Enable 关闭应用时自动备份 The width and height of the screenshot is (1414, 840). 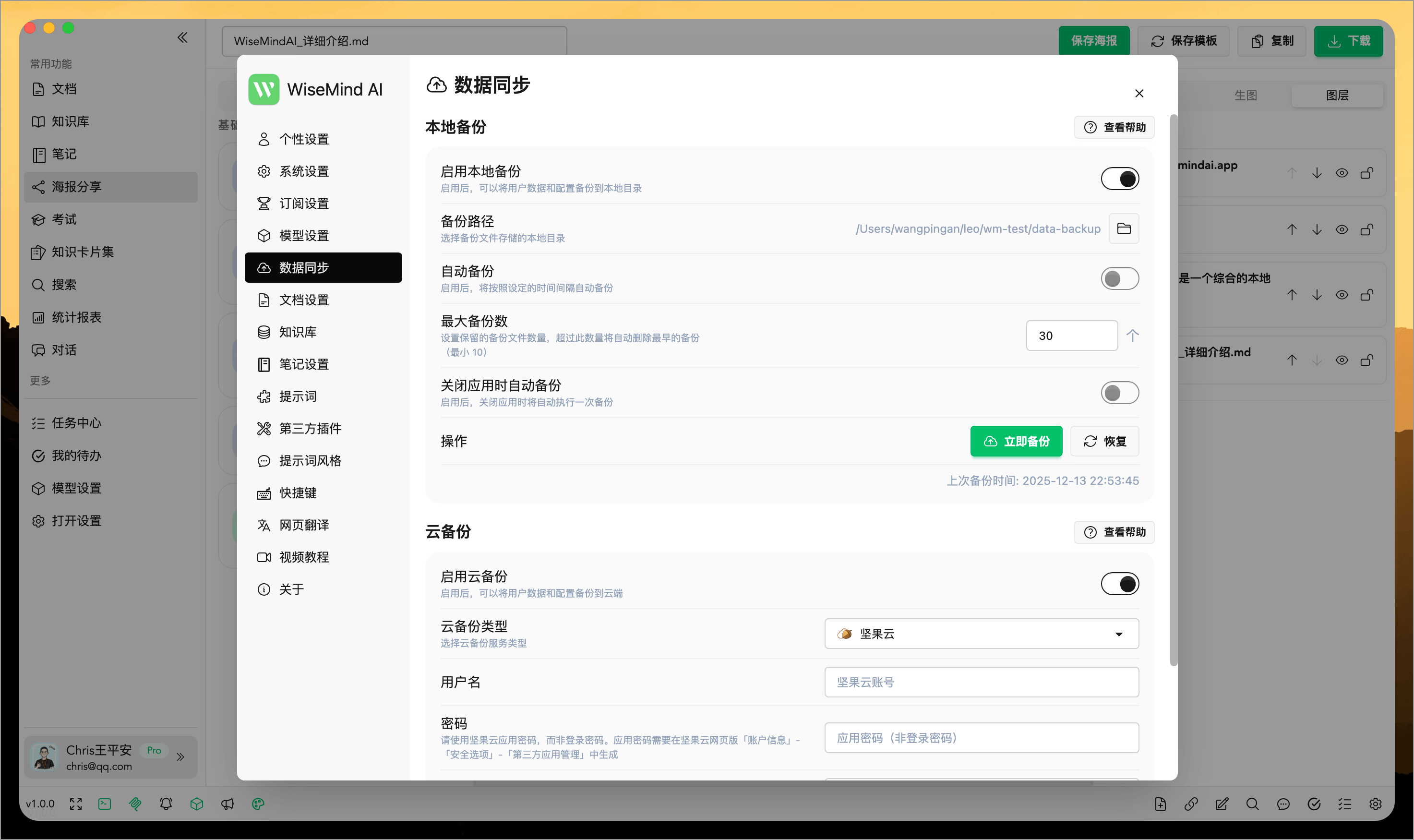coord(1120,392)
